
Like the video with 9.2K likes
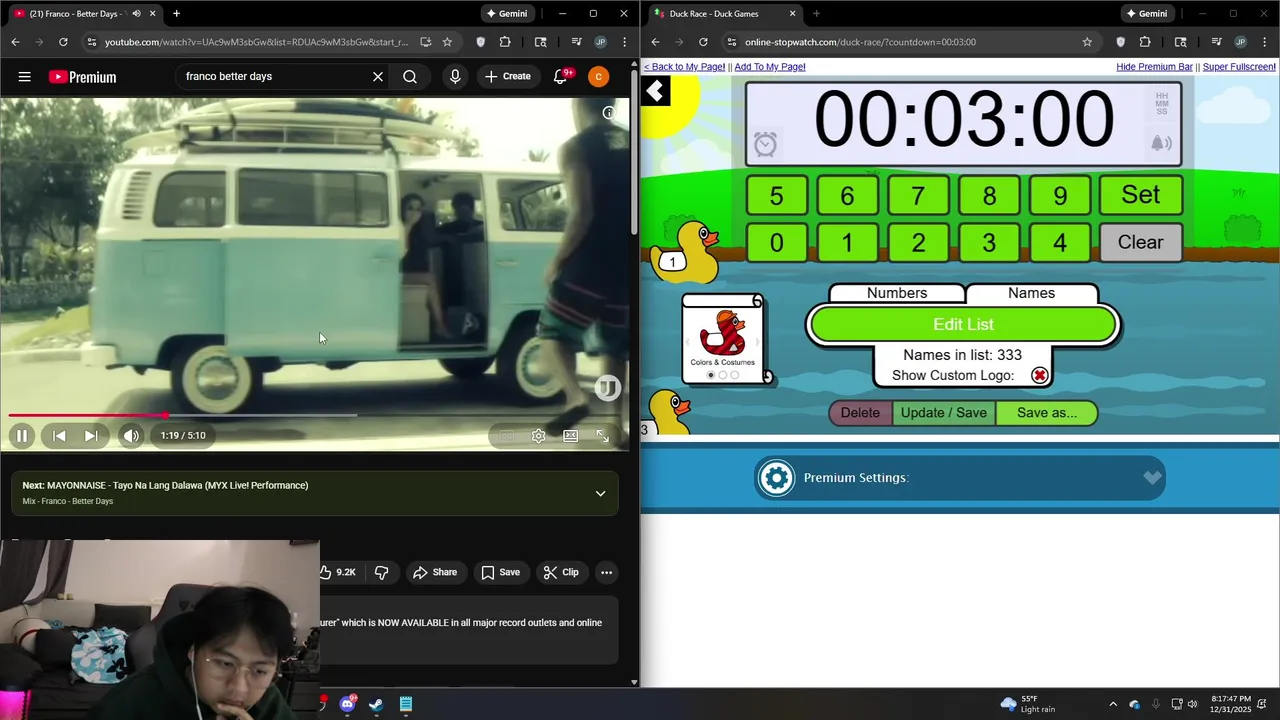[x=338, y=572]
